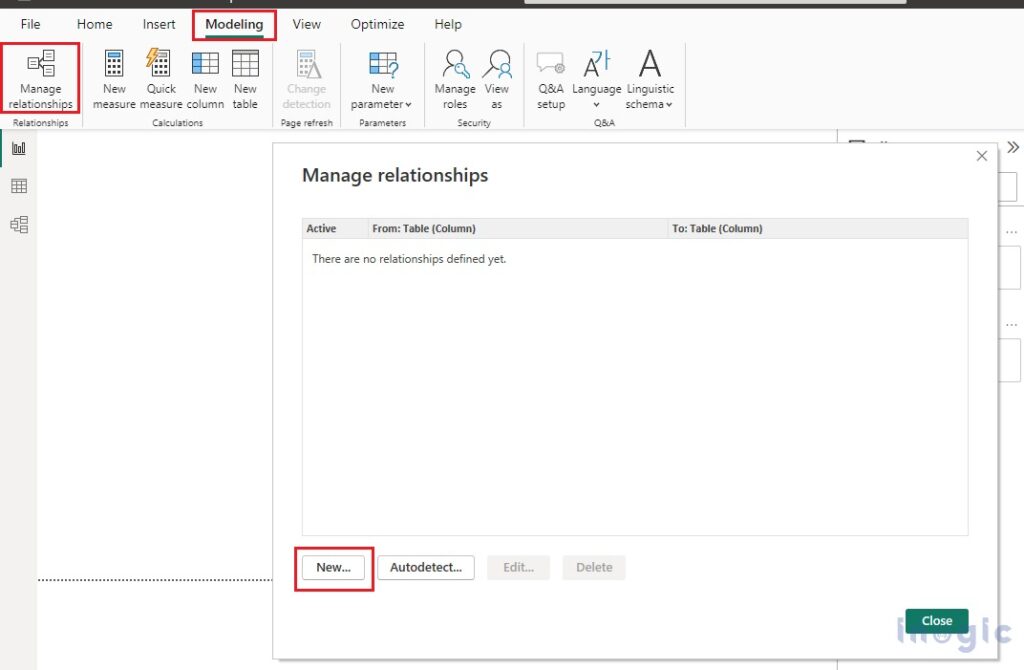Image resolution: width=1024 pixels, height=670 pixels.
Task: Open the Language dropdown
Action: [597, 80]
